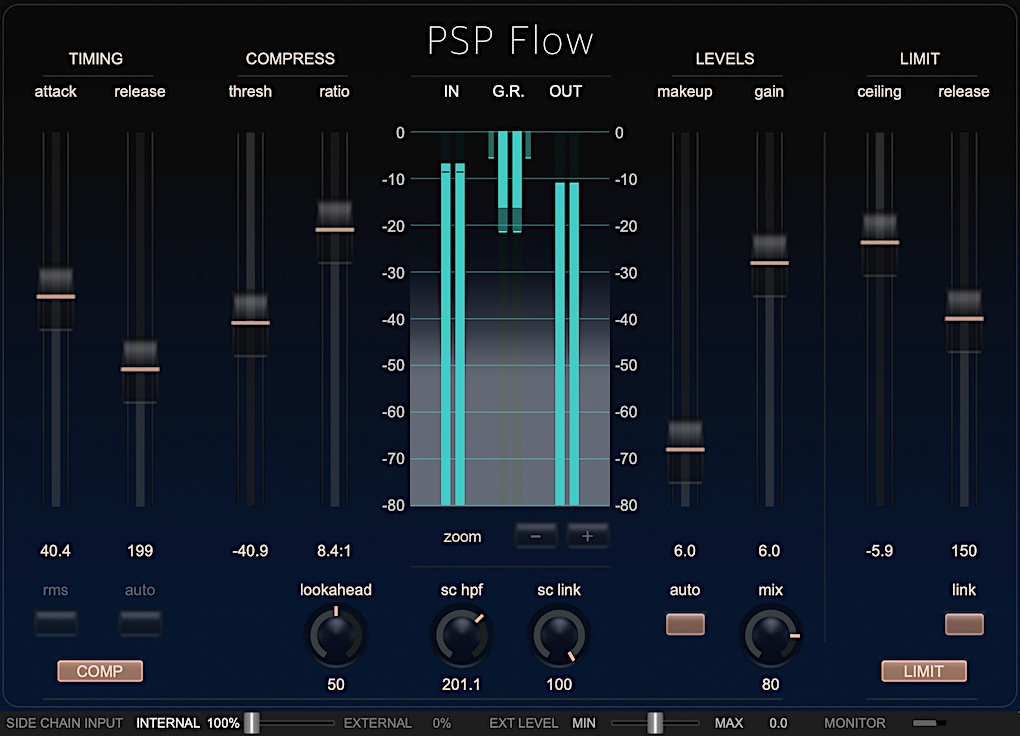The height and width of the screenshot is (736, 1020).
Task: Adjust the sc link knob
Action: (558, 636)
